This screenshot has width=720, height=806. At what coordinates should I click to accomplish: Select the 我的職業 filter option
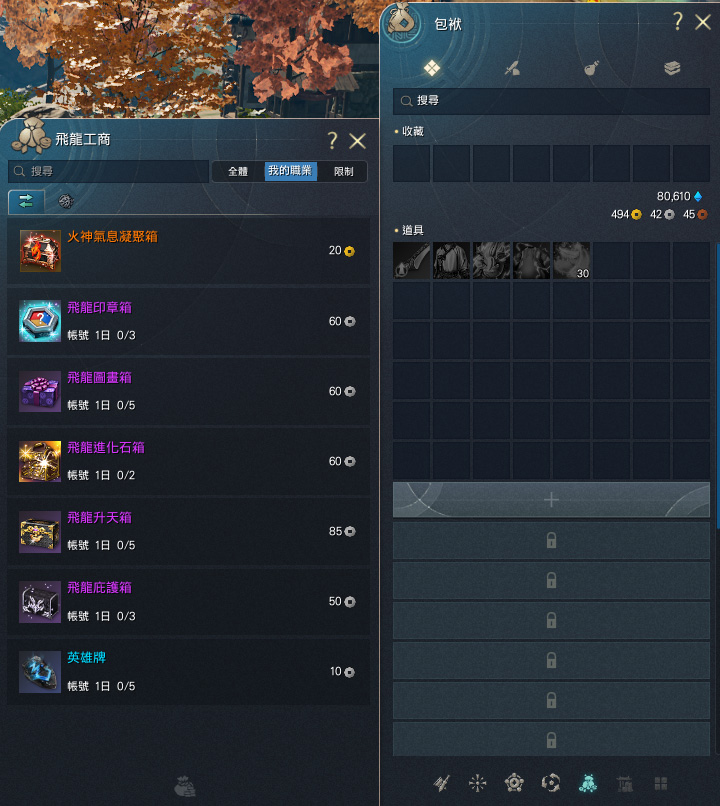pyautogui.click(x=290, y=171)
